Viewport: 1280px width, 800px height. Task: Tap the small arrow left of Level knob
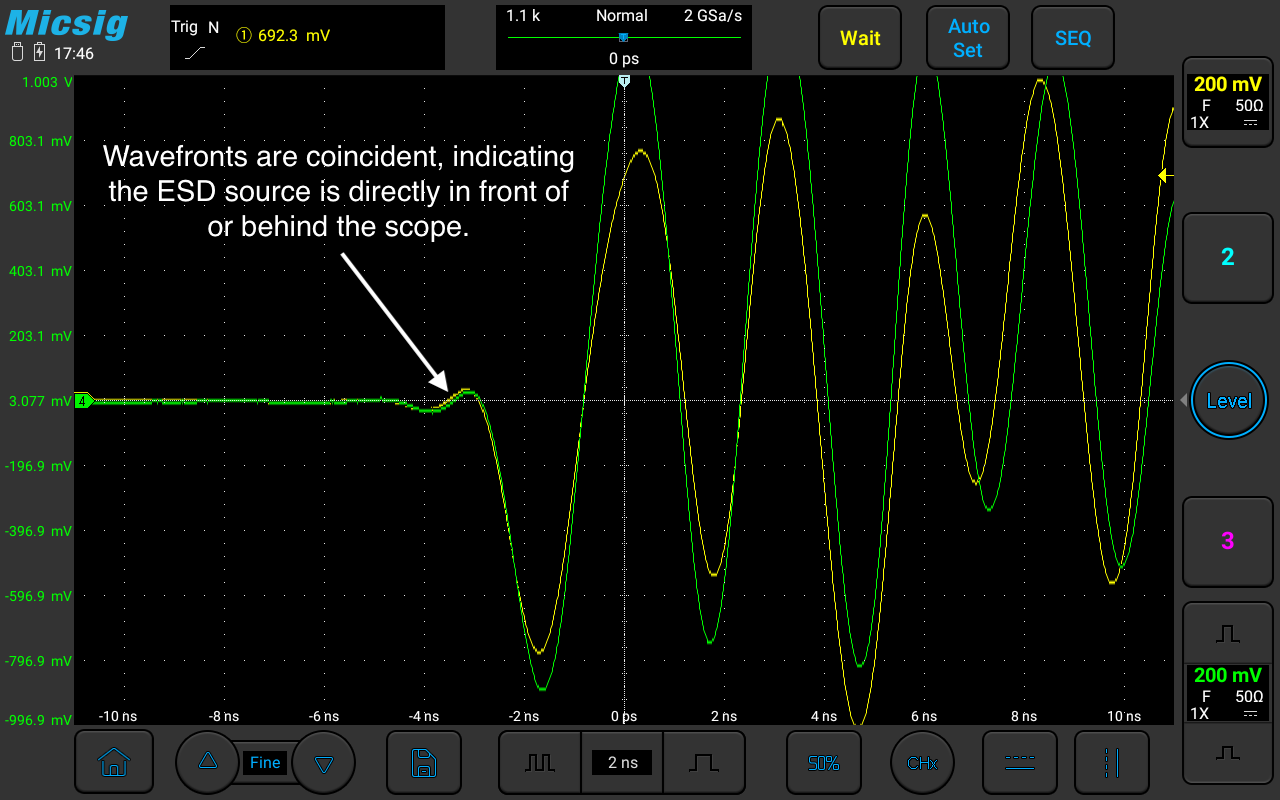click(1184, 401)
